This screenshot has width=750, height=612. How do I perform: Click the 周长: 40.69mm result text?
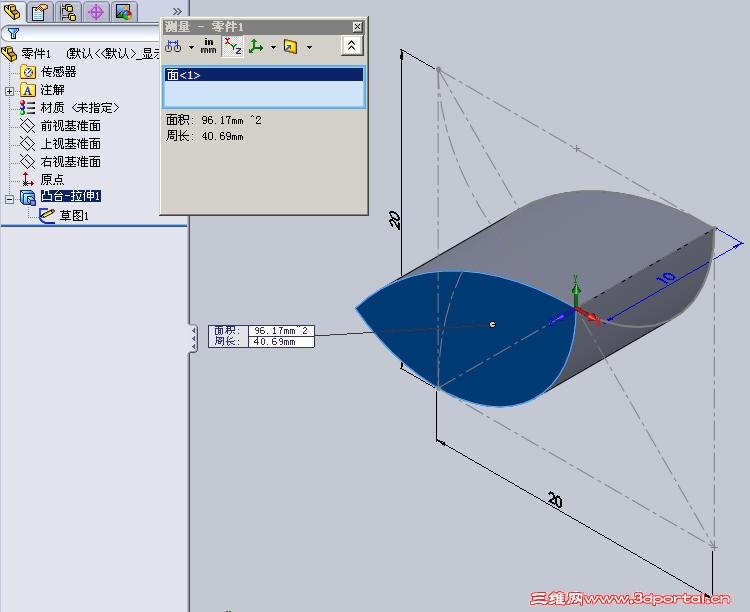(x=205, y=136)
